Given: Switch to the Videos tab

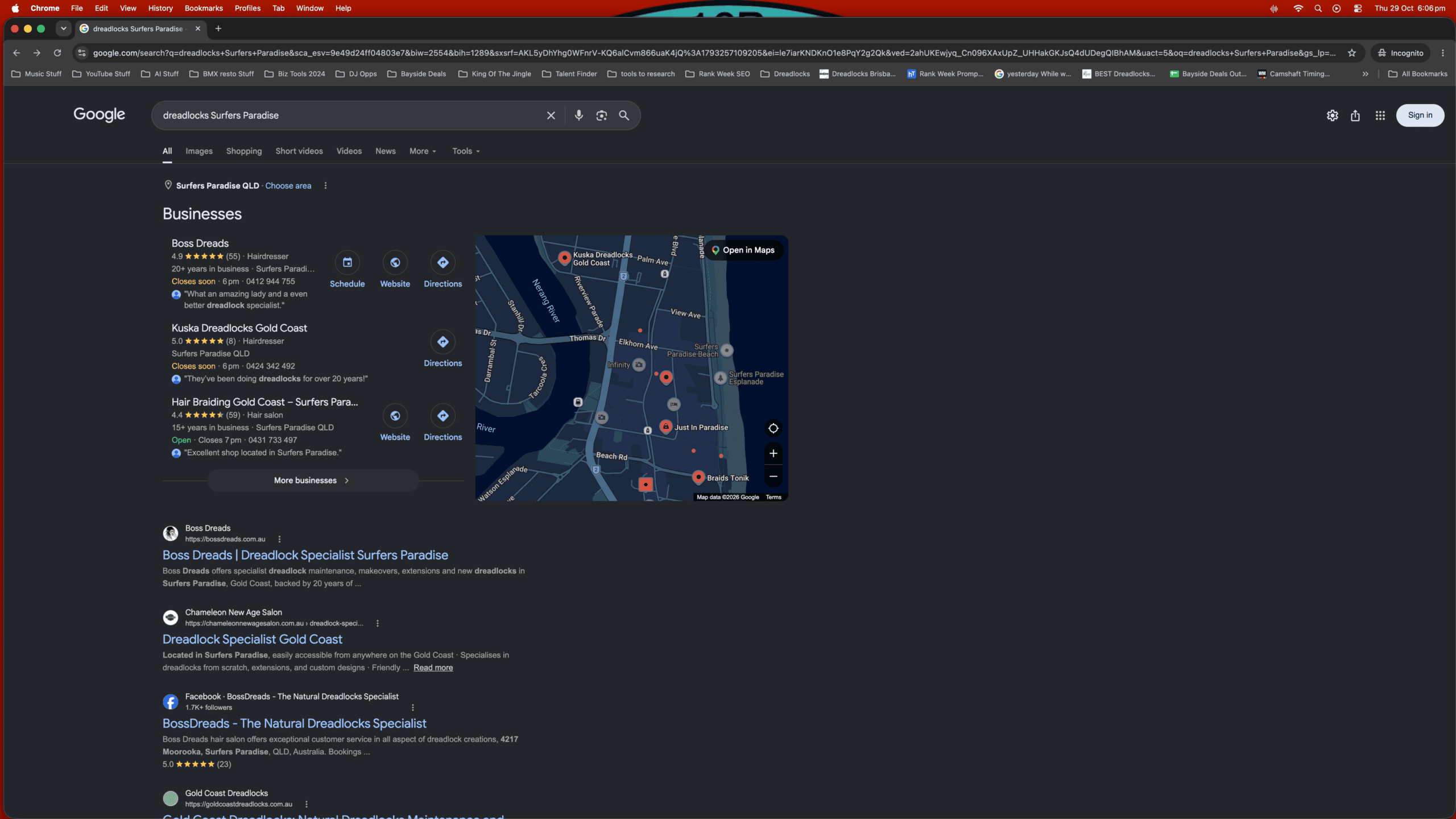Looking at the screenshot, I should (349, 151).
